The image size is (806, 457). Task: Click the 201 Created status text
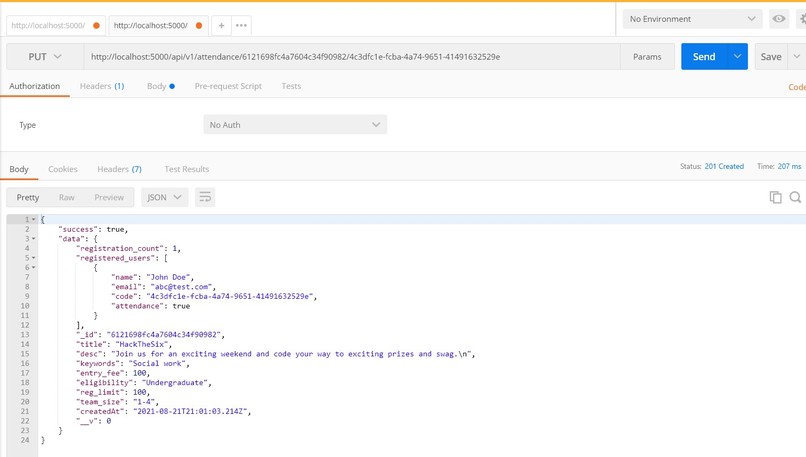[x=724, y=167]
